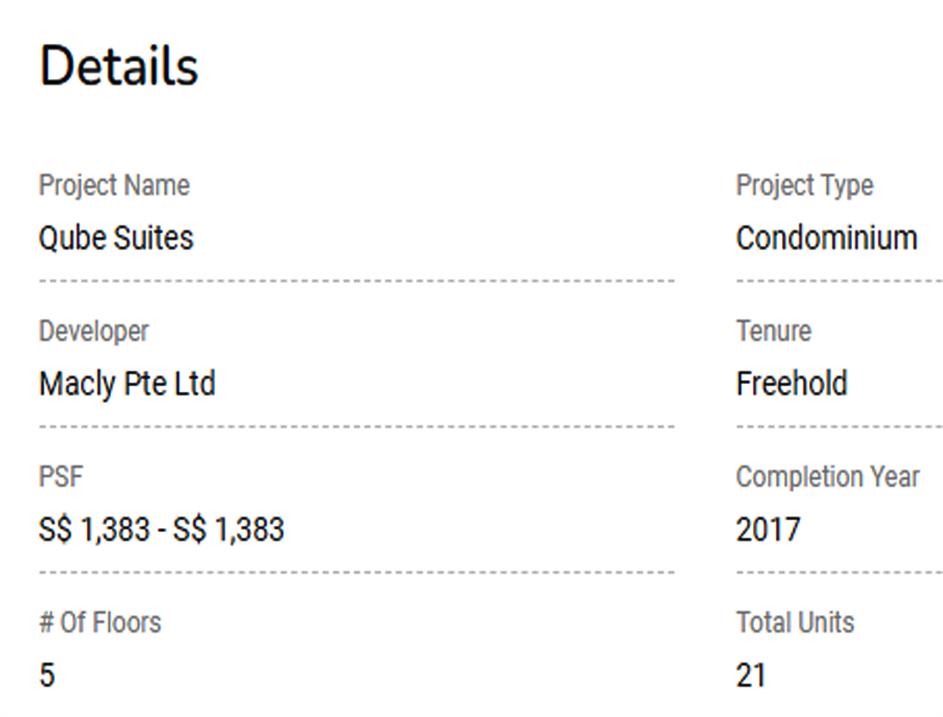The width and height of the screenshot is (943, 717).
Task: Select the floors value 5
Action: [47, 676]
